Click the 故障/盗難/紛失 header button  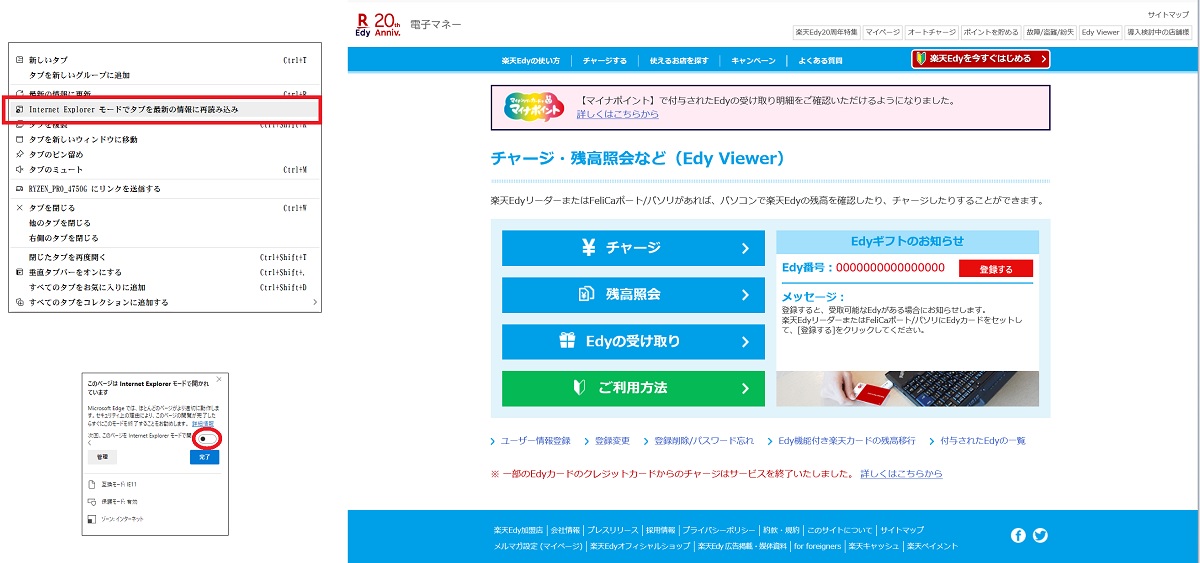tap(1048, 33)
